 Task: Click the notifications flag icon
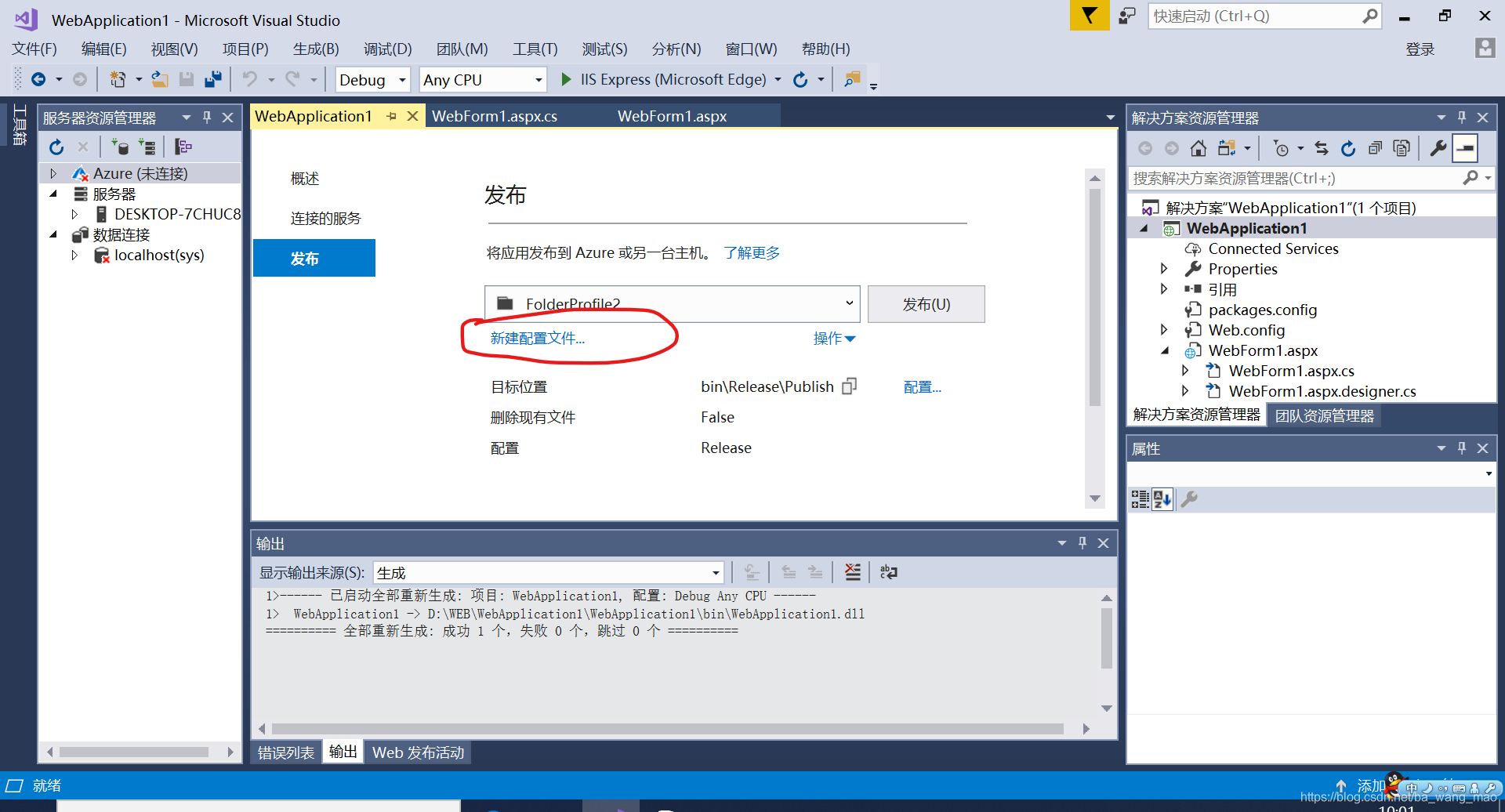click(x=1090, y=15)
